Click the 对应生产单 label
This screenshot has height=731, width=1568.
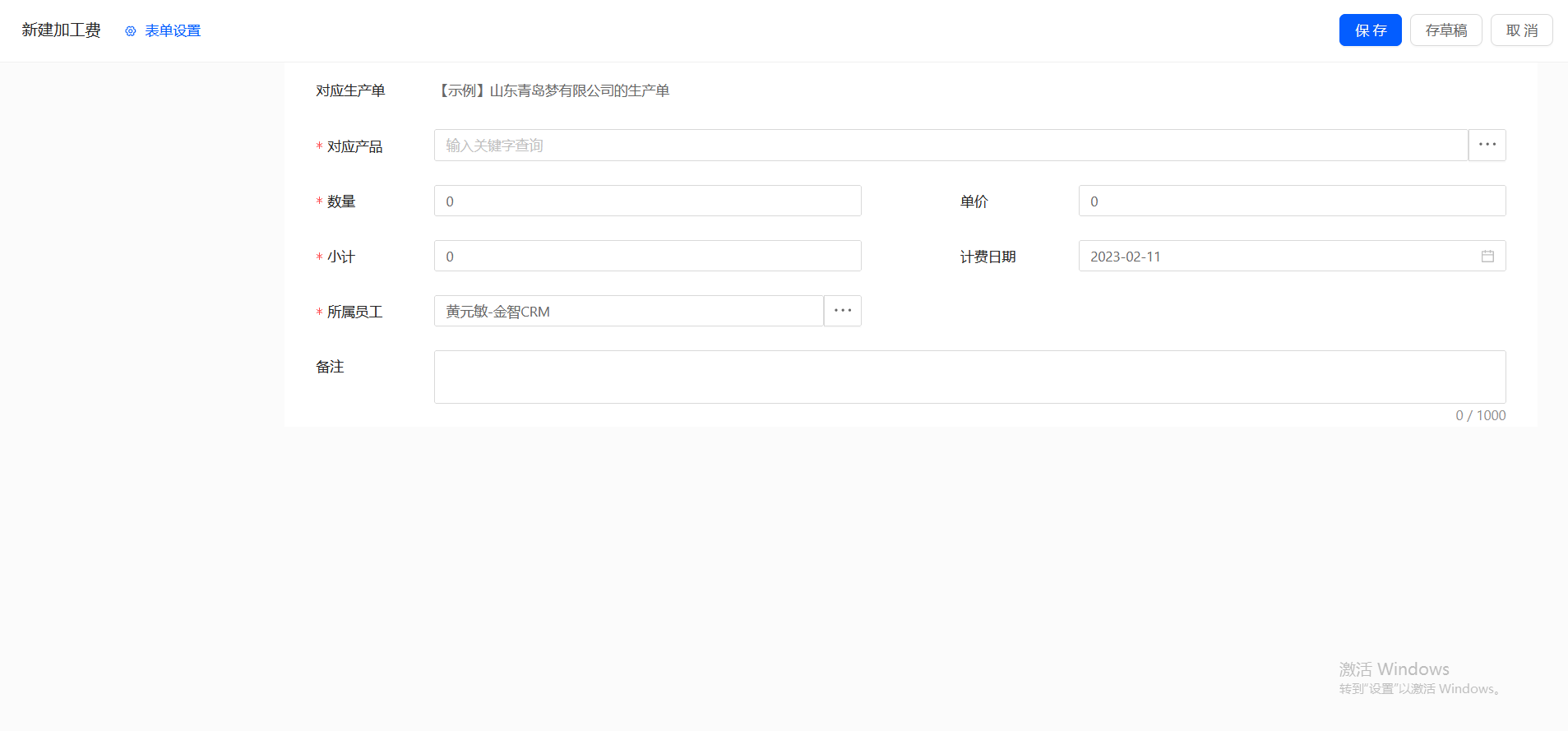[350, 90]
